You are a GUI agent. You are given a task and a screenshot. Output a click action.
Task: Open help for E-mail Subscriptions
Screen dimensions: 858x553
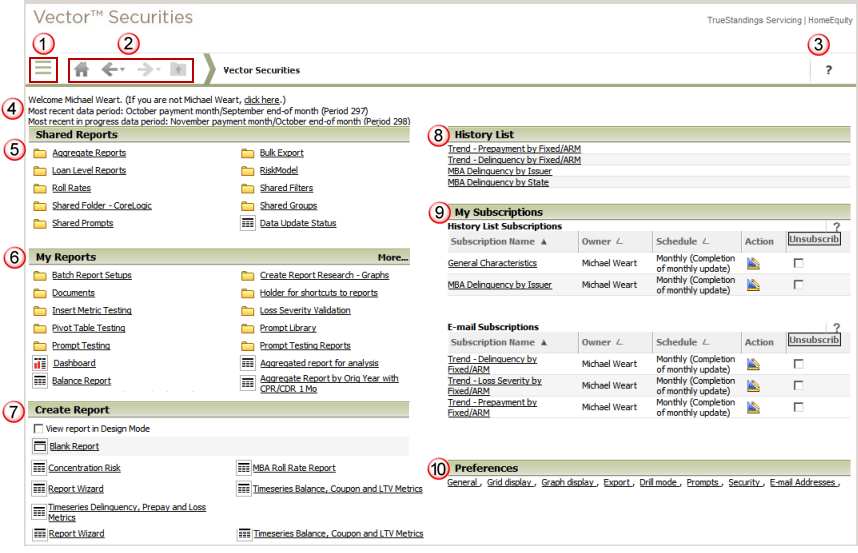point(836,327)
